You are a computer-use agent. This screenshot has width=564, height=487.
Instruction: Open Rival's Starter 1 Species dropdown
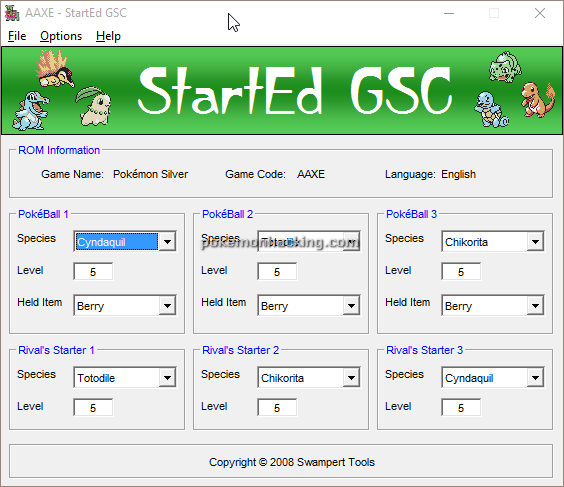coord(167,378)
